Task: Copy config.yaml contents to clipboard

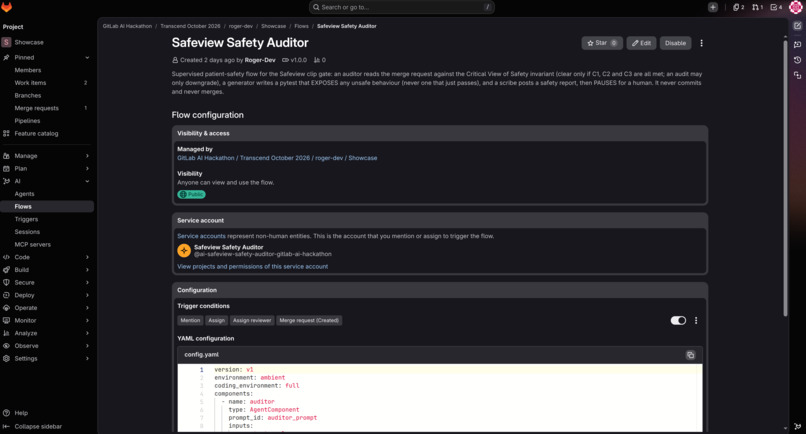Action: (x=690, y=355)
